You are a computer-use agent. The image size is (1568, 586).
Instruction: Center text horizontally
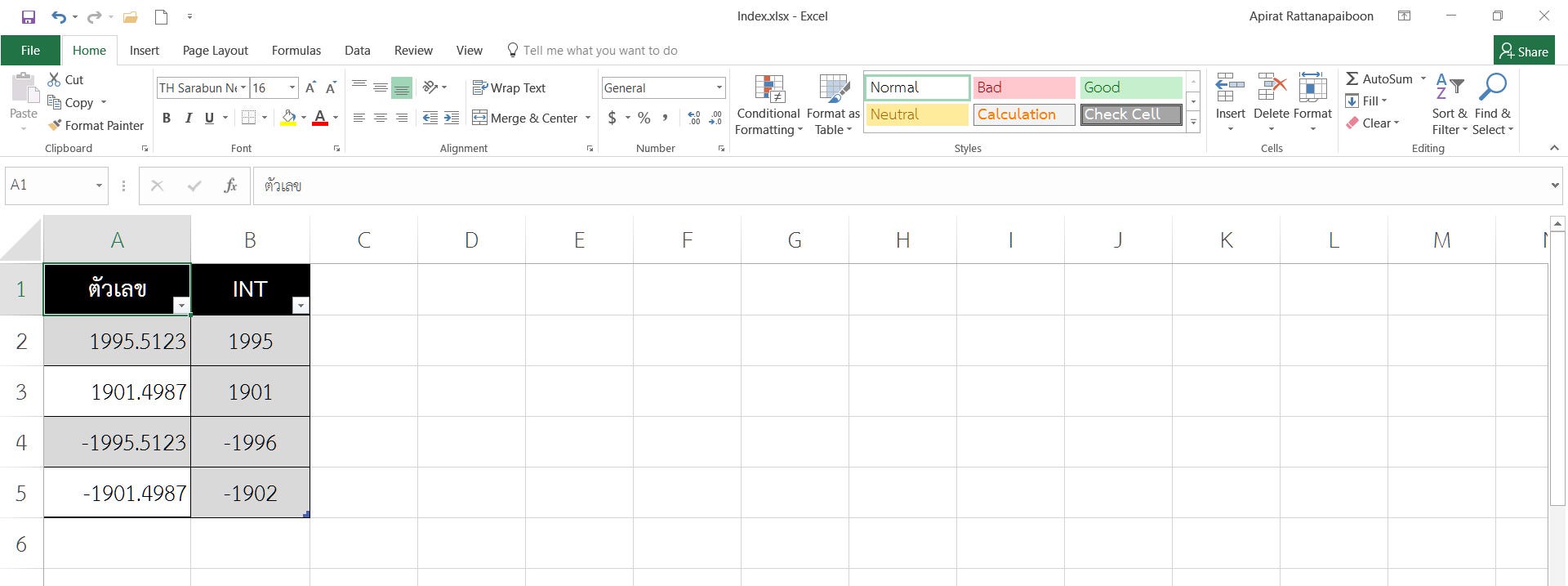pos(381,118)
